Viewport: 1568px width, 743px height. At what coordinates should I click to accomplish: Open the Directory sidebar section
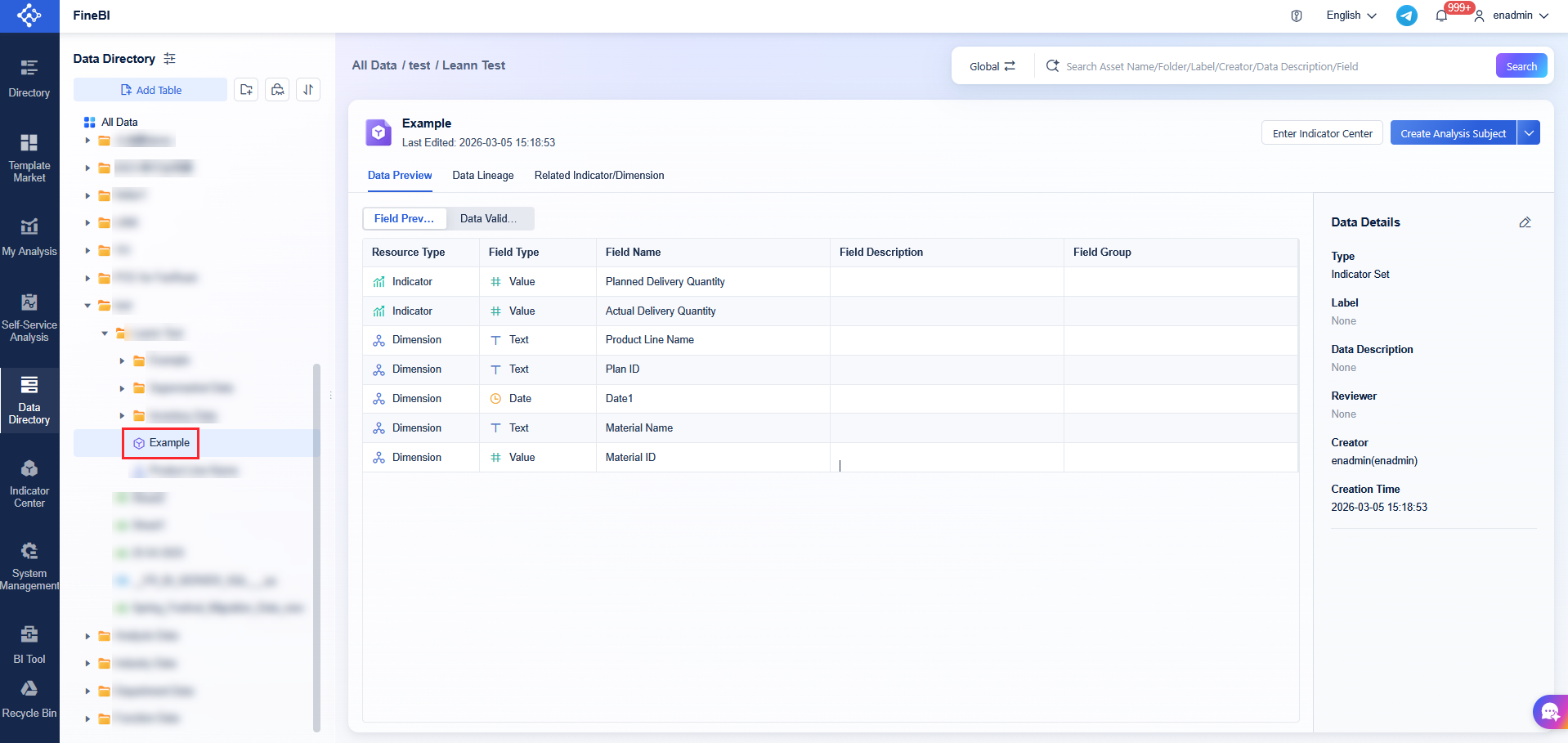[x=29, y=78]
